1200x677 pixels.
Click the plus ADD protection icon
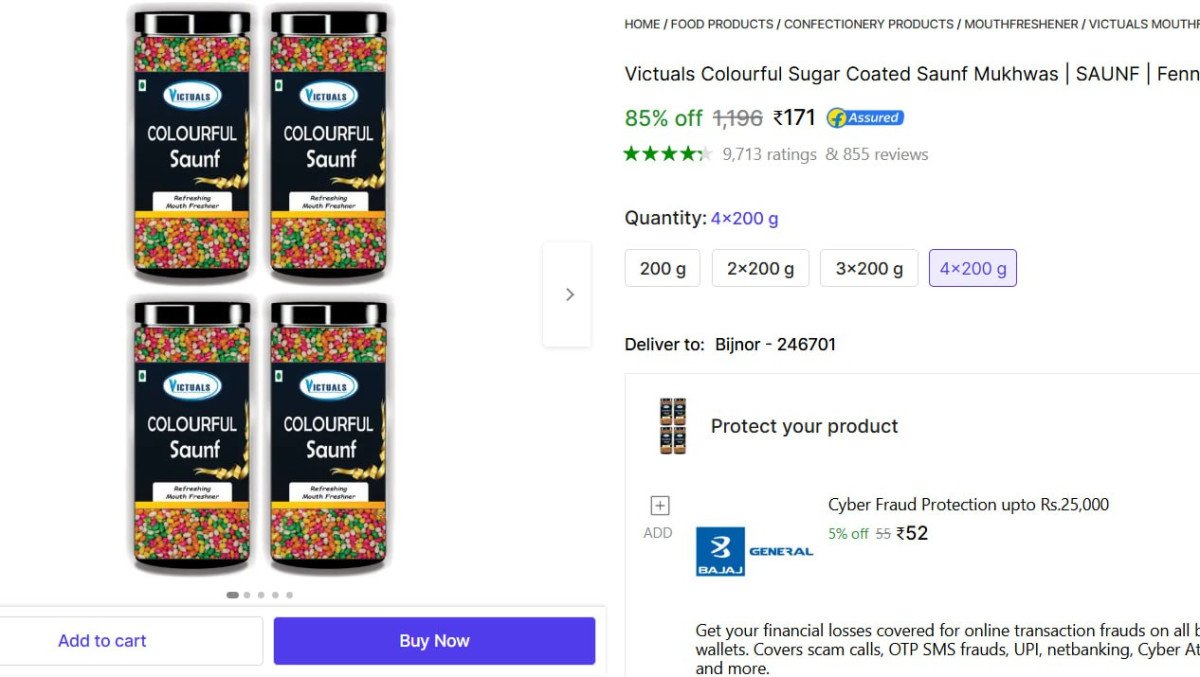coord(659,506)
